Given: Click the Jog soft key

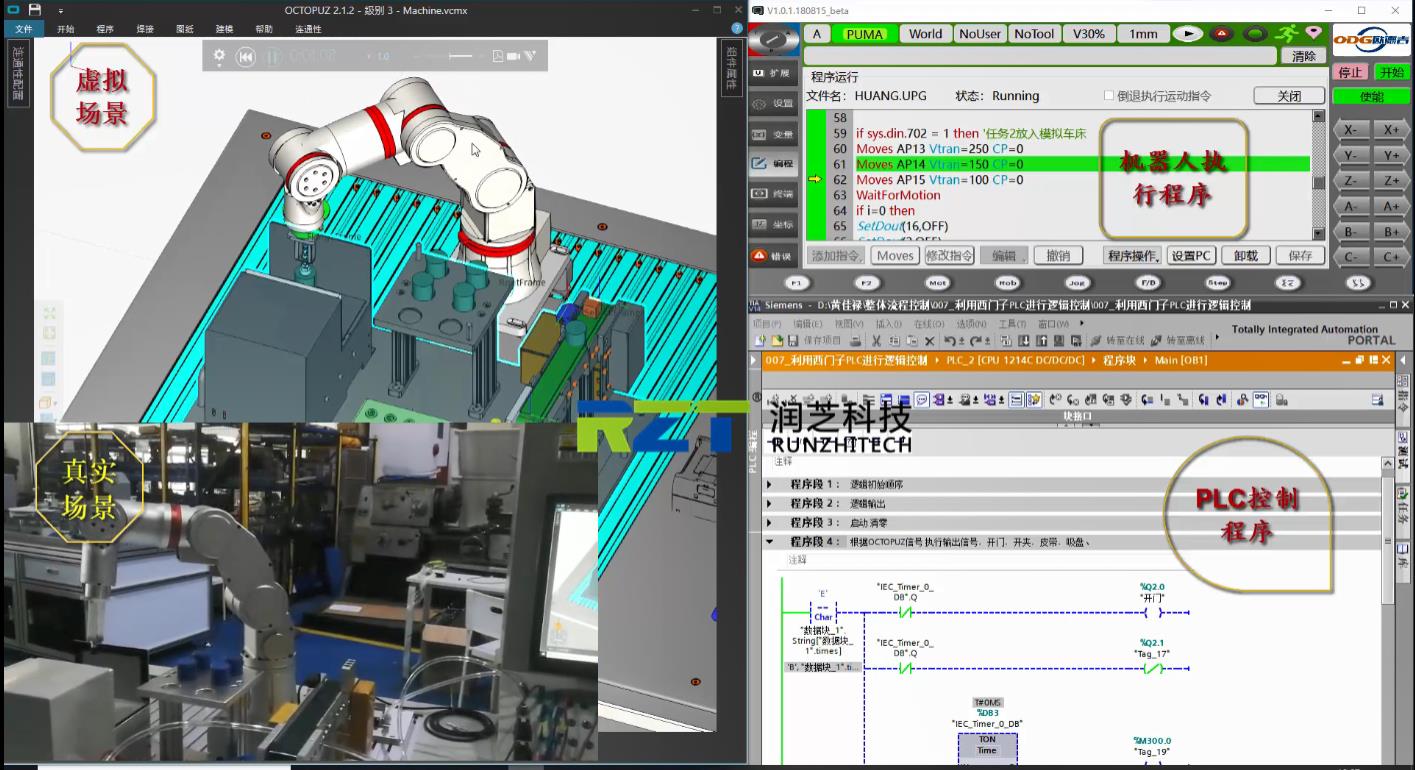Looking at the screenshot, I should tap(1077, 283).
